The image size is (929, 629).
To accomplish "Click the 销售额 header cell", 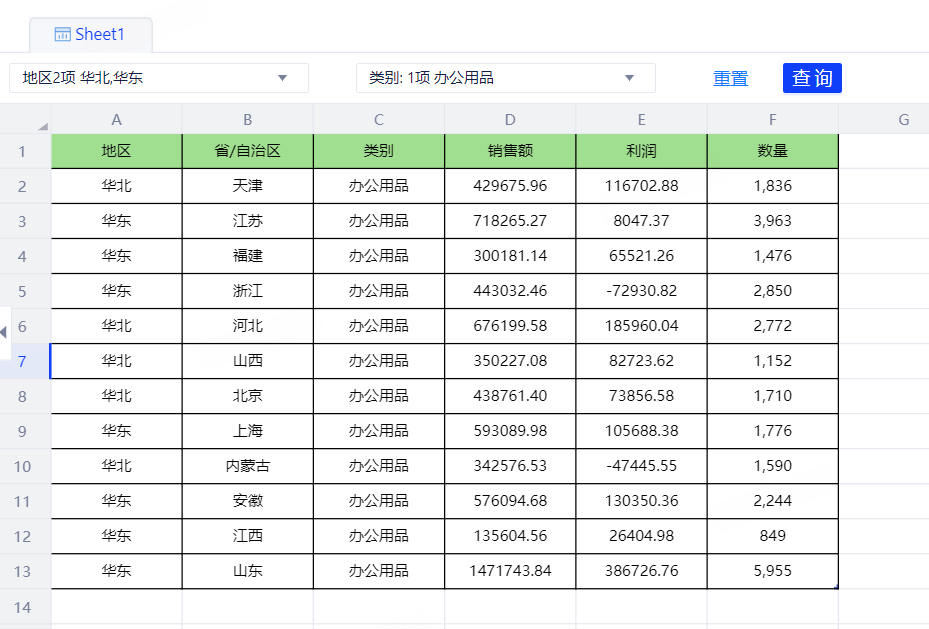I will click(510, 151).
